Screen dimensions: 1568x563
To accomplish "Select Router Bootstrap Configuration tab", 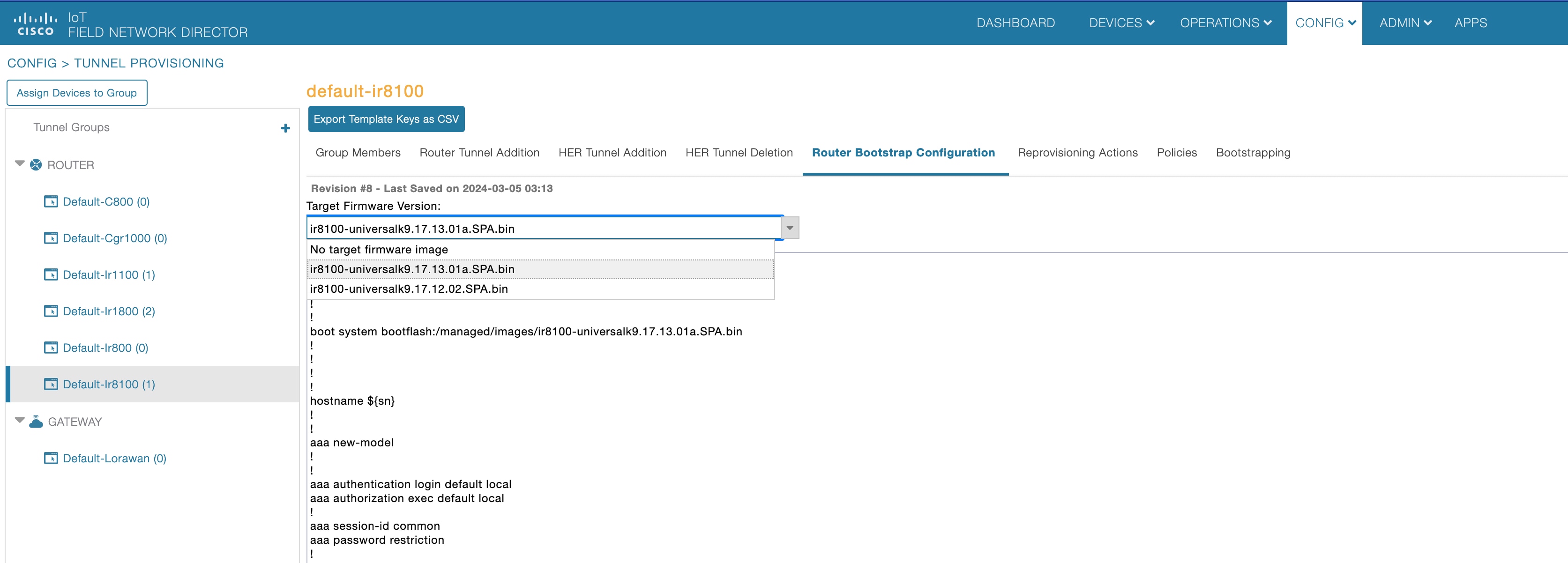I will [903, 153].
